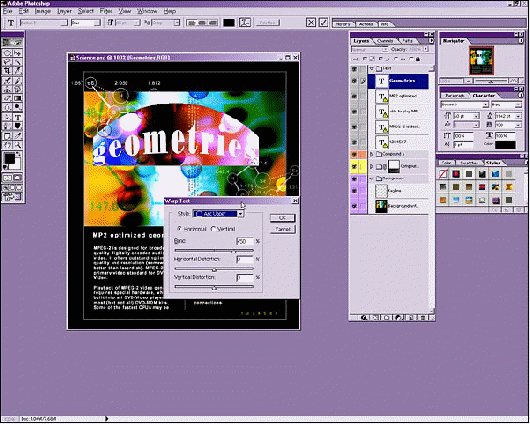Open the anti-aliasing dropdown in options bar

coord(166,23)
